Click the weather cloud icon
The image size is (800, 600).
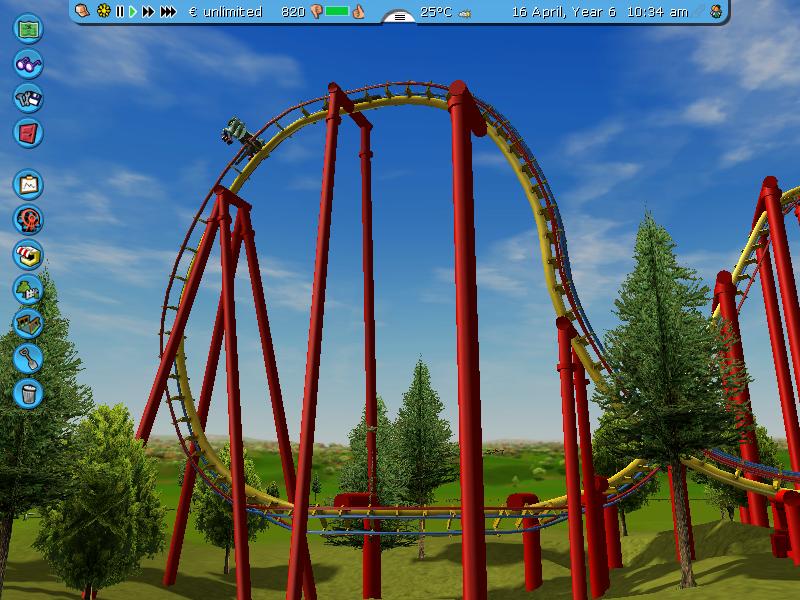pos(464,14)
